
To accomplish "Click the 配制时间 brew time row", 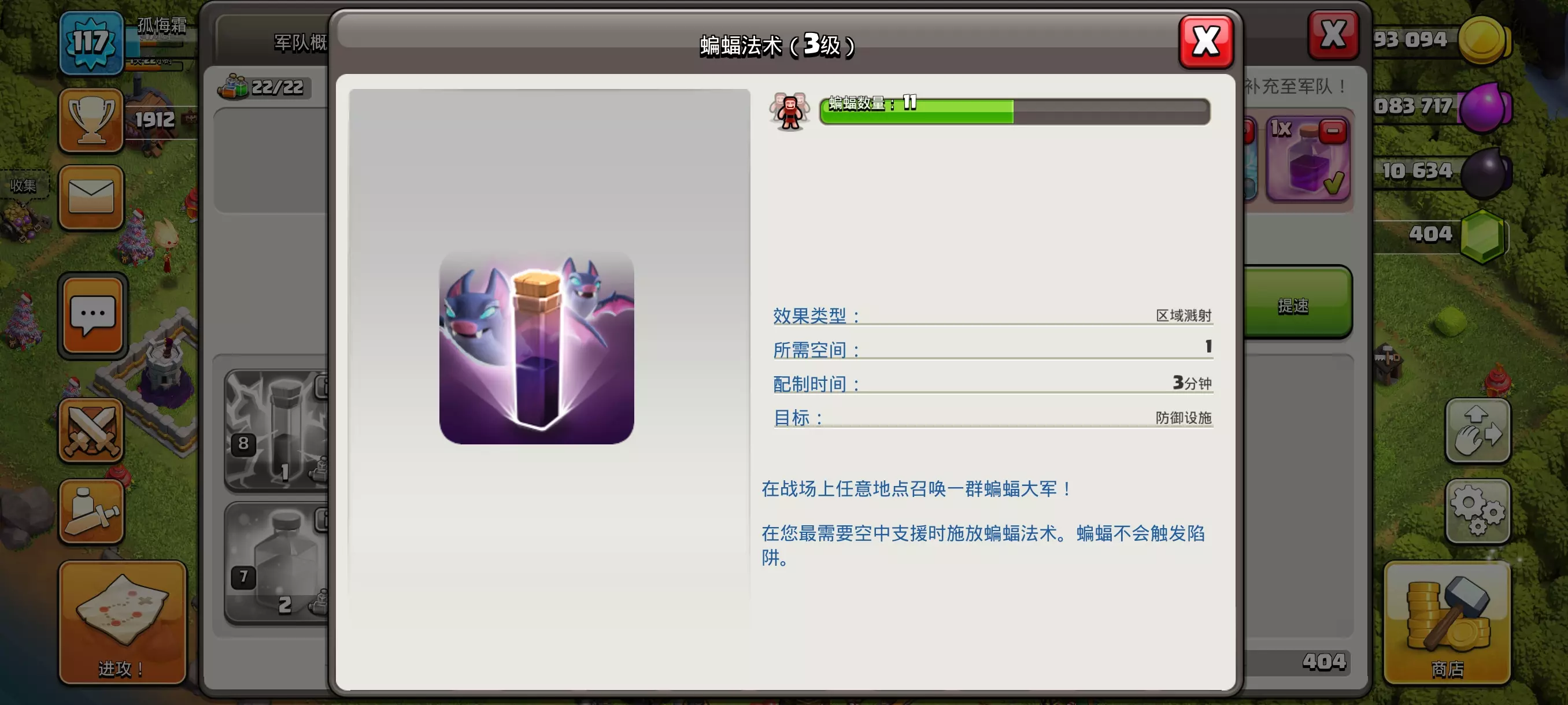I will click(992, 383).
